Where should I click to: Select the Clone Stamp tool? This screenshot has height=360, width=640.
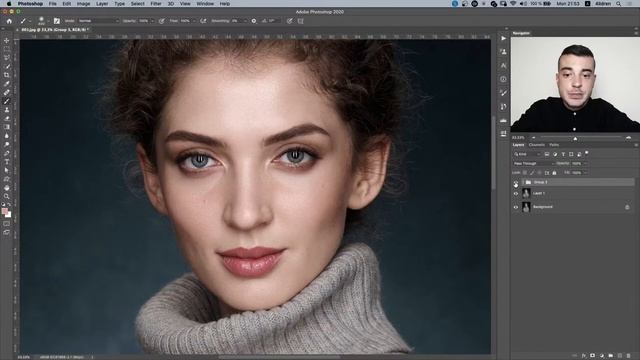(7, 109)
